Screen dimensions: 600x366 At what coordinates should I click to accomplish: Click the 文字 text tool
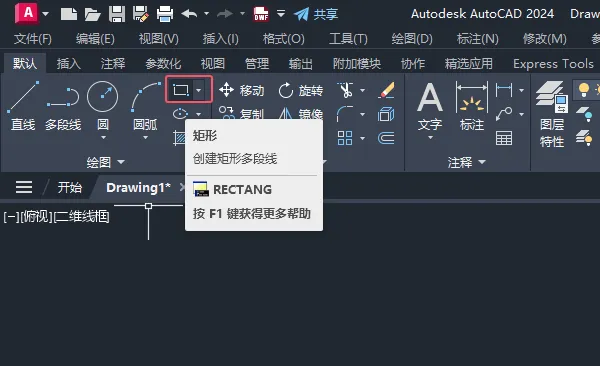430,107
